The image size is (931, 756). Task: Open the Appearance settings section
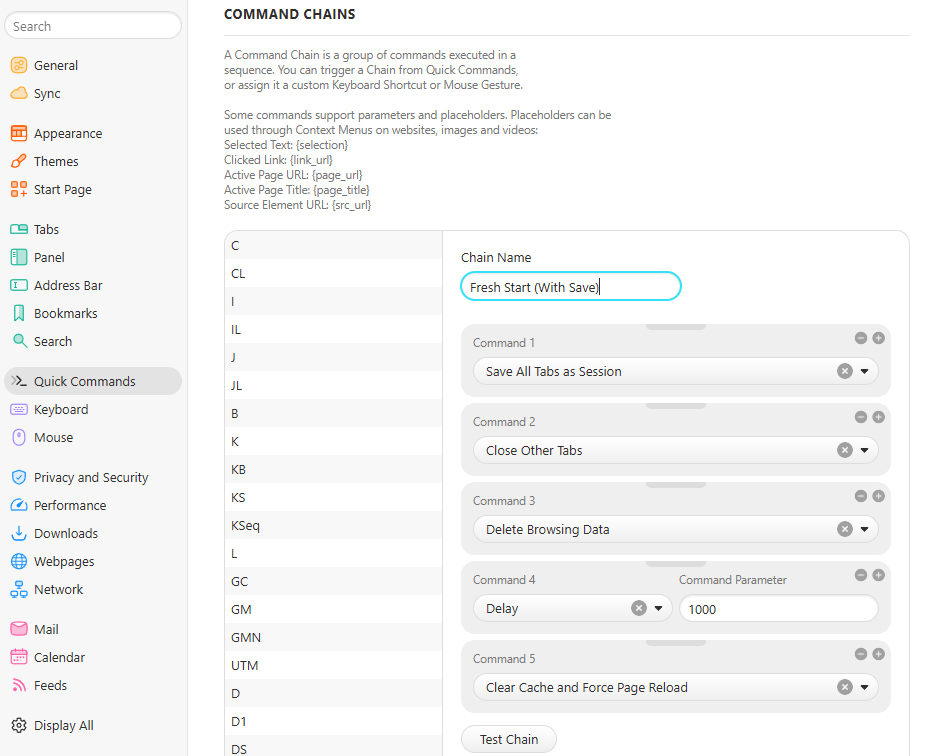[x=68, y=133]
